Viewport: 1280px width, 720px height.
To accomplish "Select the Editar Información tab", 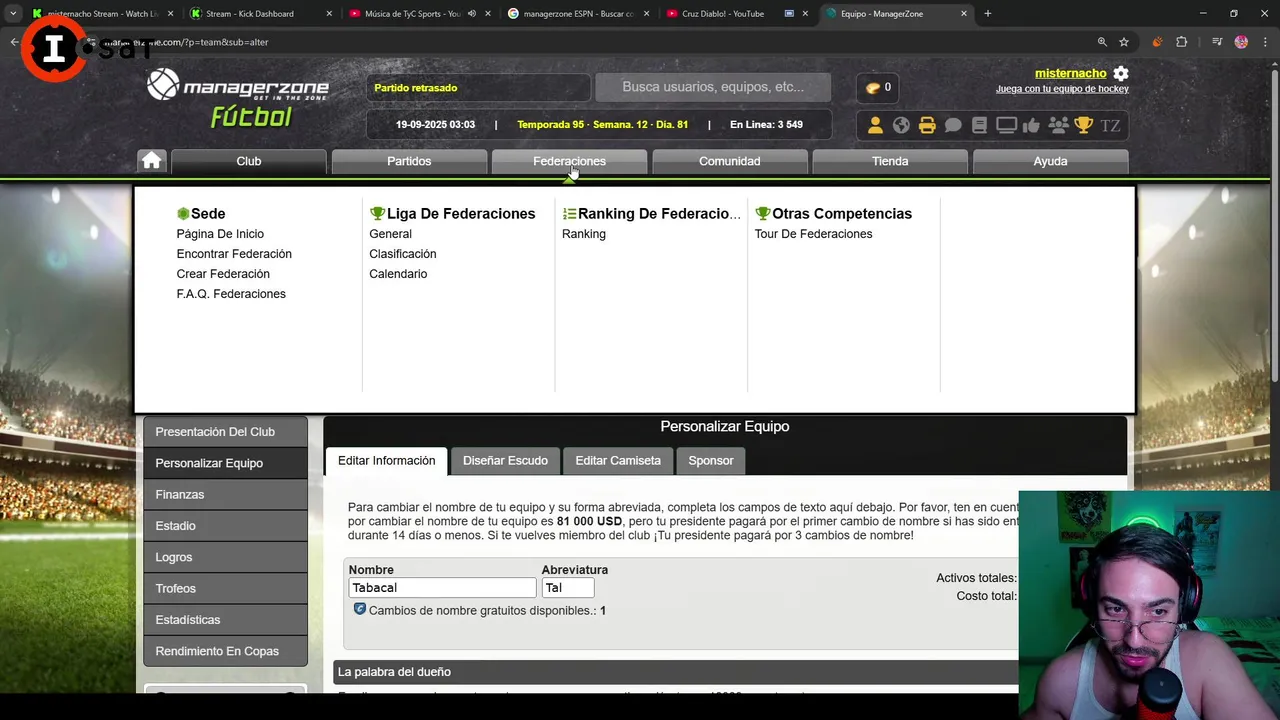I will click(386, 461).
